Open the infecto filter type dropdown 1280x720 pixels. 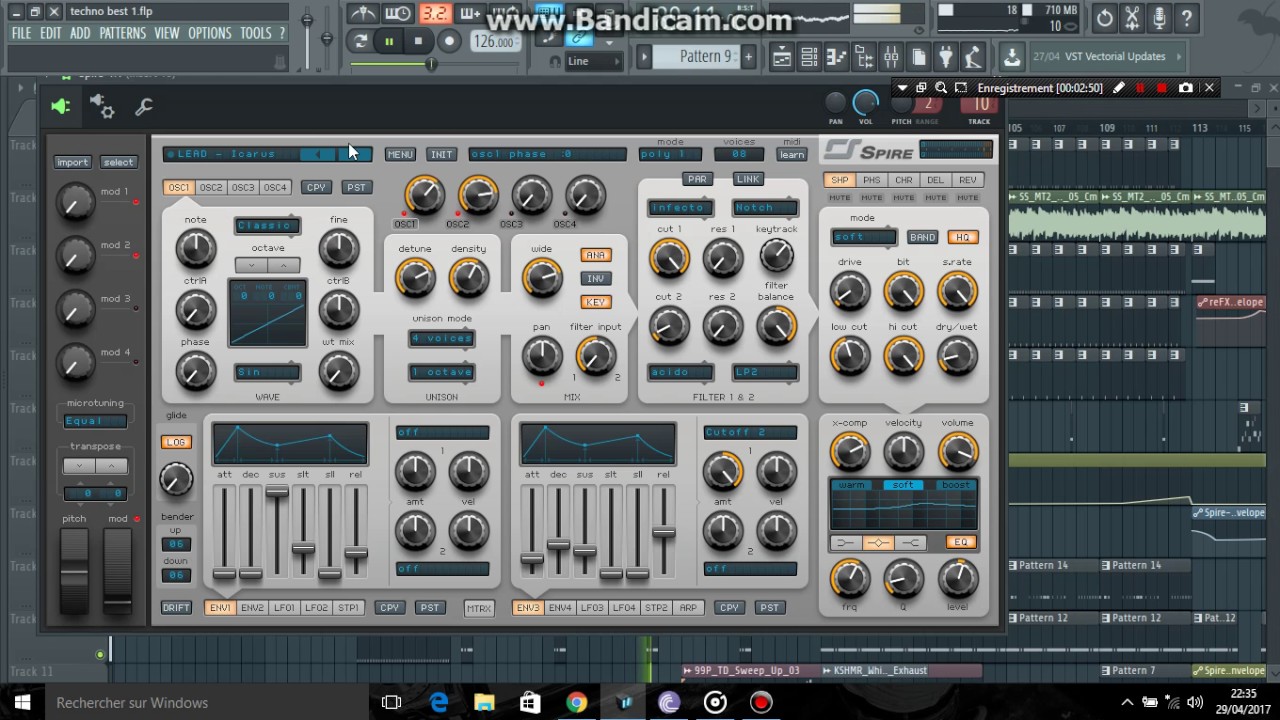click(680, 208)
